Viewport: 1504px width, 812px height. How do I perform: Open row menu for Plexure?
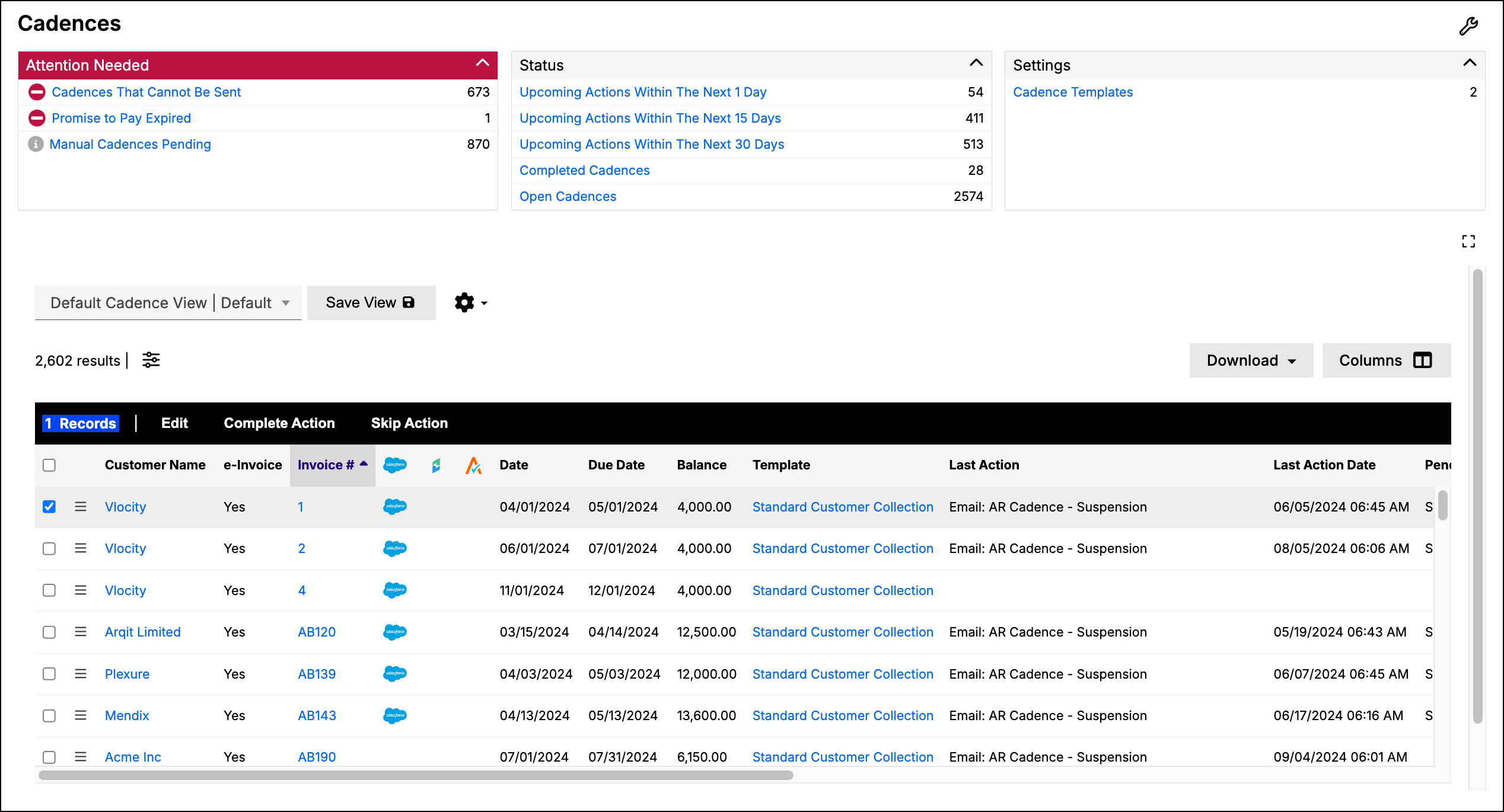pos(81,674)
